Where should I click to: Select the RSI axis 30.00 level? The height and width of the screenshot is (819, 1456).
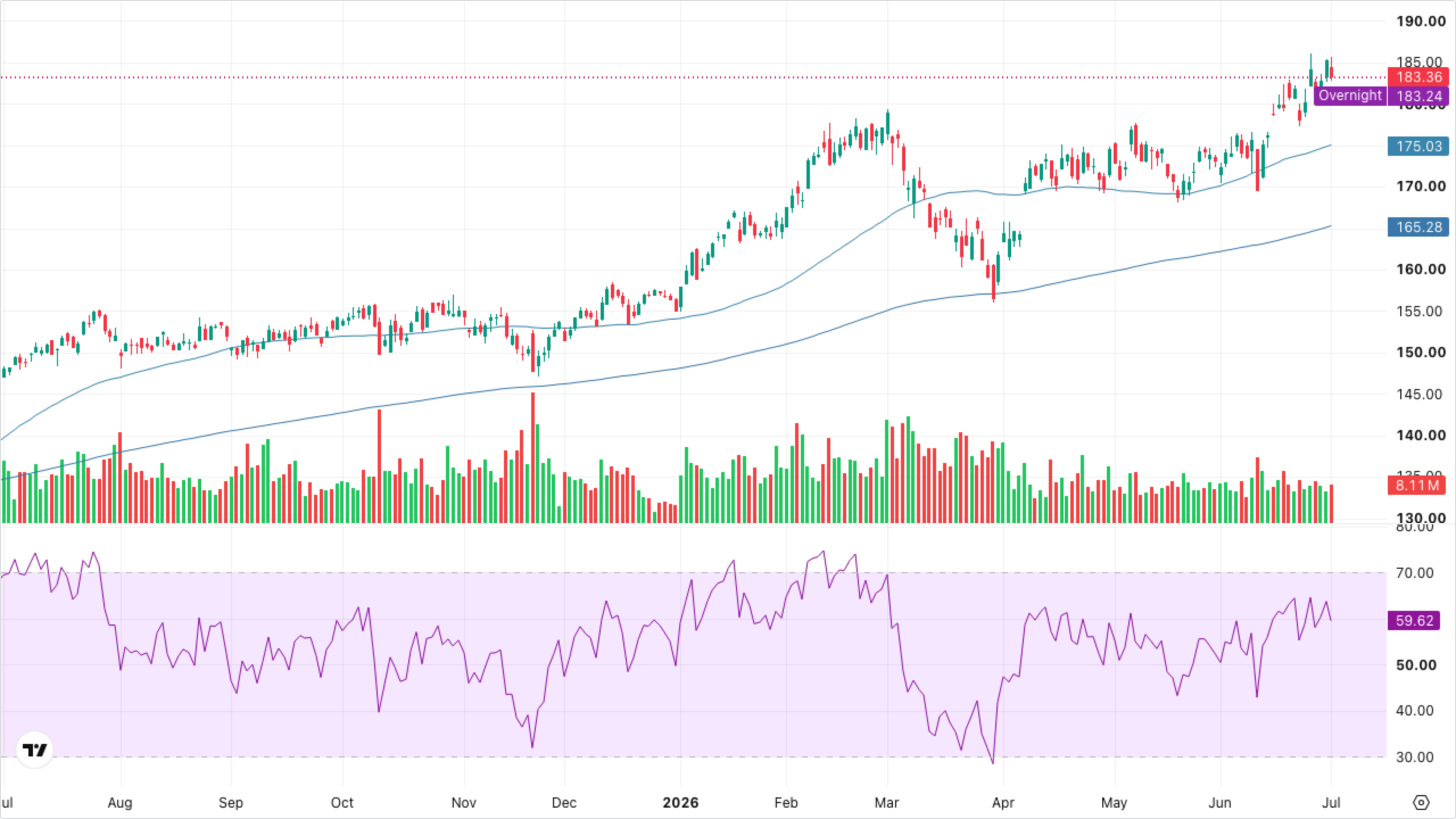tap(1414, 757)
